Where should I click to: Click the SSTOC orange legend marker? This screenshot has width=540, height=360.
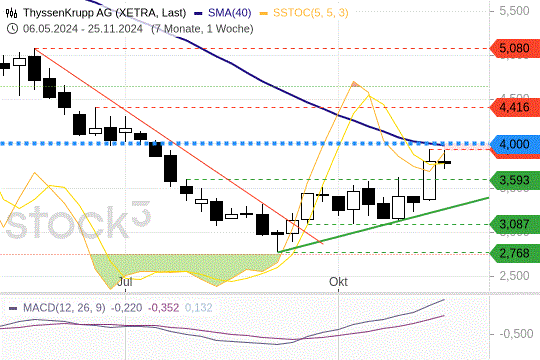pos(264,13)
